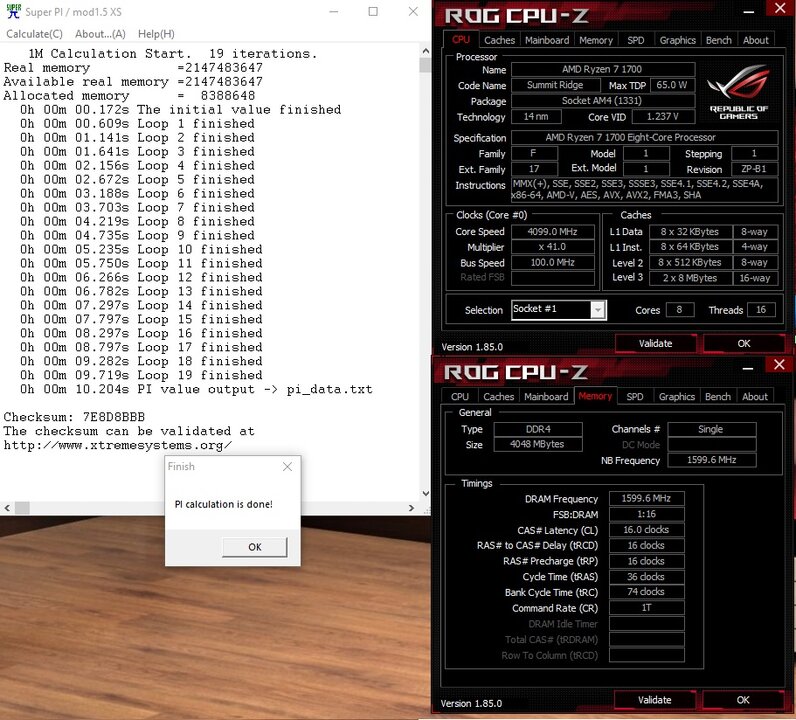796x720 pixels.
Task: Click the Super PI app icon in title bar
Action: tap(13, 11)
